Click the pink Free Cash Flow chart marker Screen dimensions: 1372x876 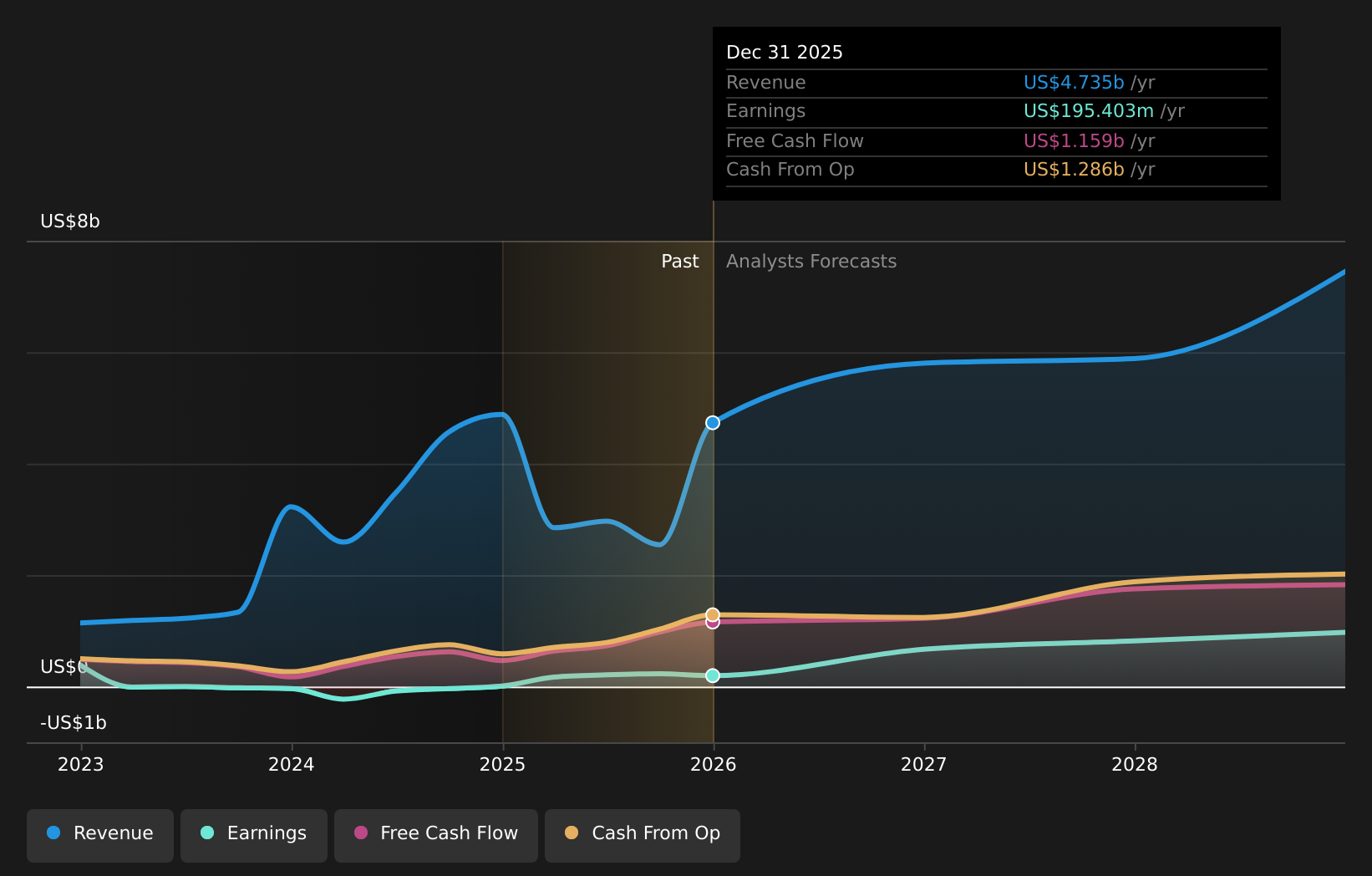(x=712, y=624)
